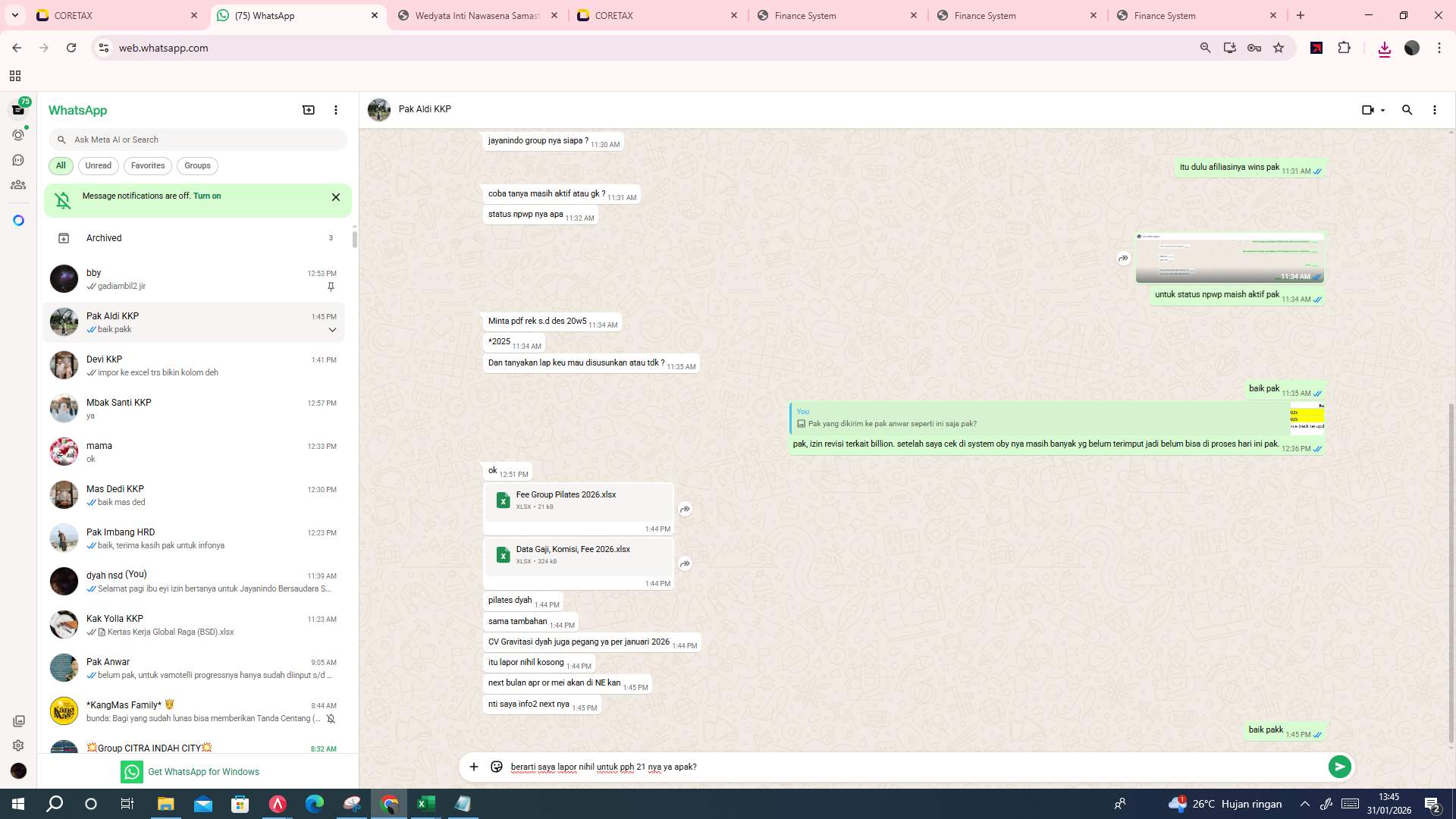Open the video call options dropdown
The image size is (1456, 819).
tap(1382, 110)
